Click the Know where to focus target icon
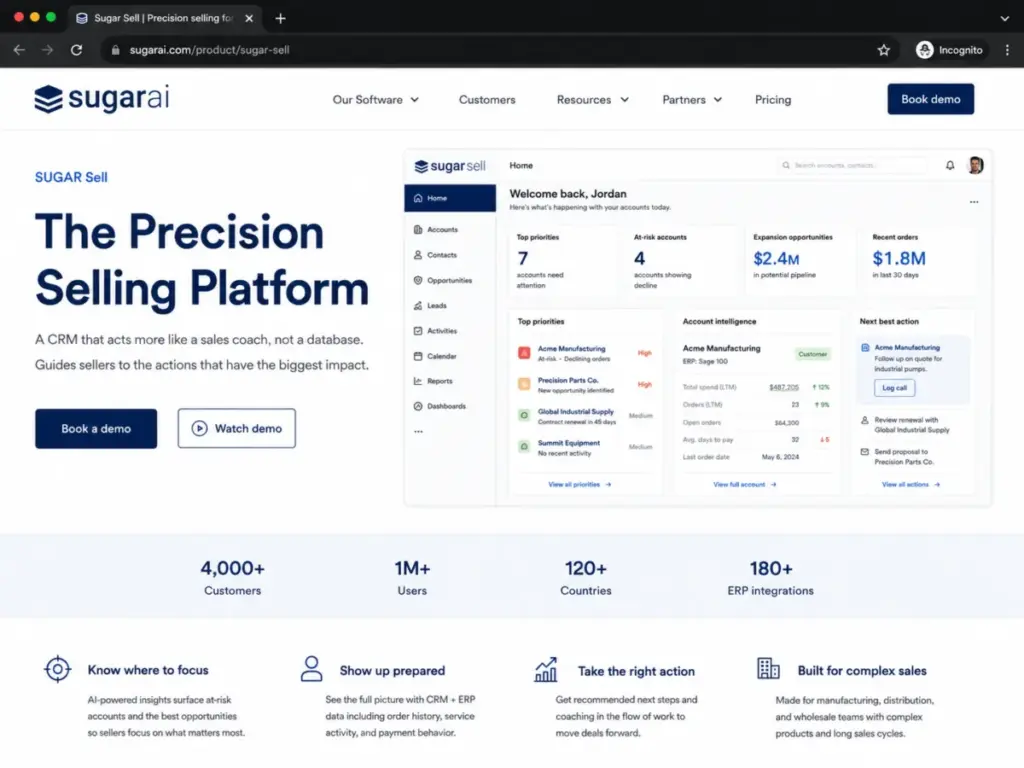Screen dimensions: 1024x768 coord(57,669)
